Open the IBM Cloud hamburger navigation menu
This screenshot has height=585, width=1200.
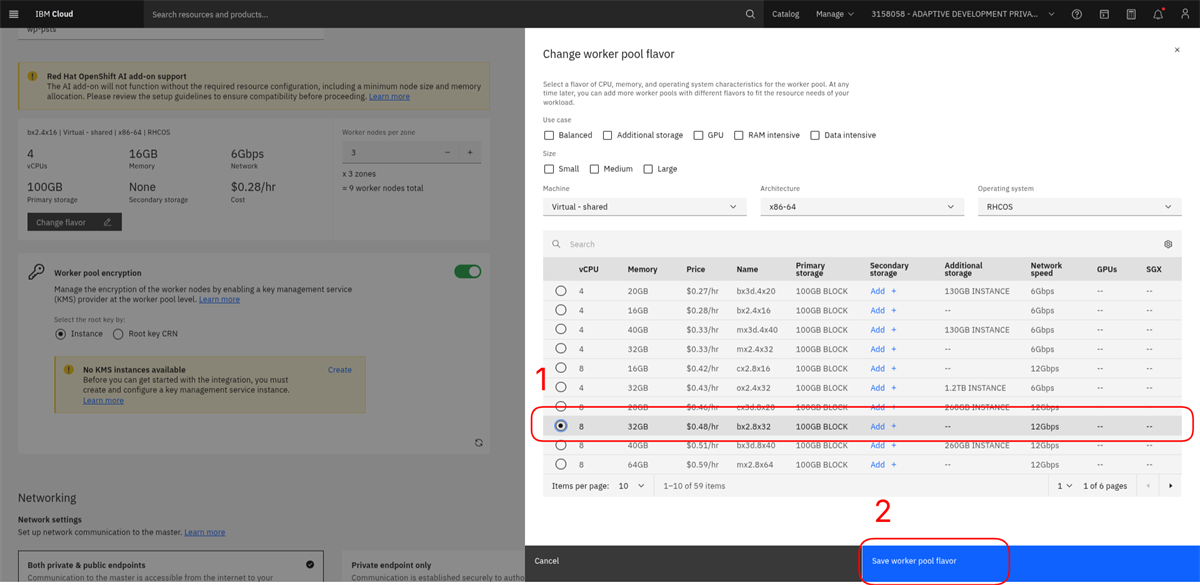tap(14, 14)
